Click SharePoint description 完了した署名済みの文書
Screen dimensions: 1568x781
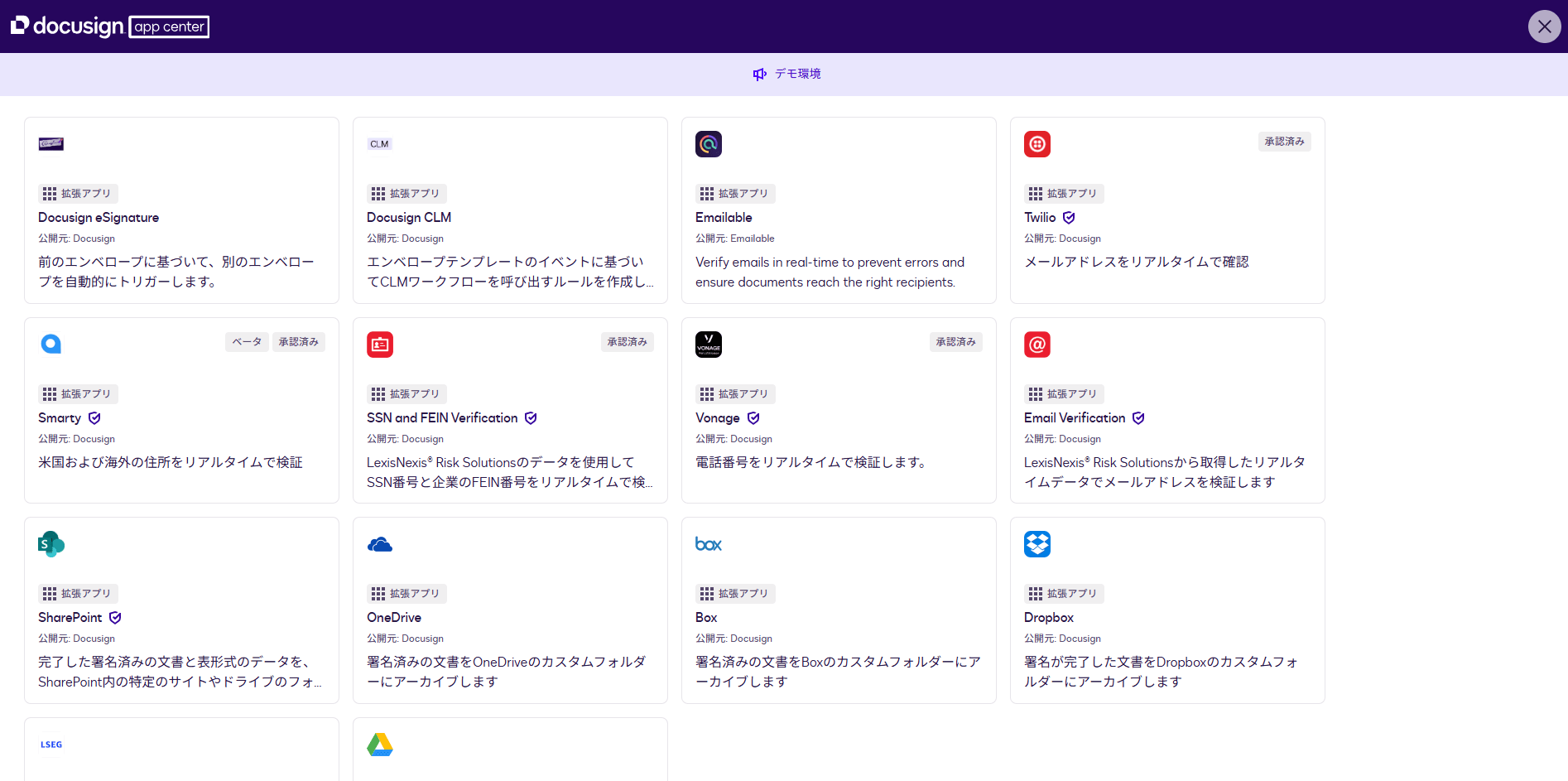click(x=180, y=673)
